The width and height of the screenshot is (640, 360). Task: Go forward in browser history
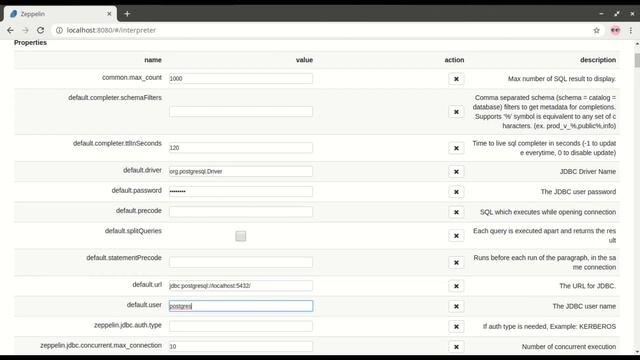point(25,30)
